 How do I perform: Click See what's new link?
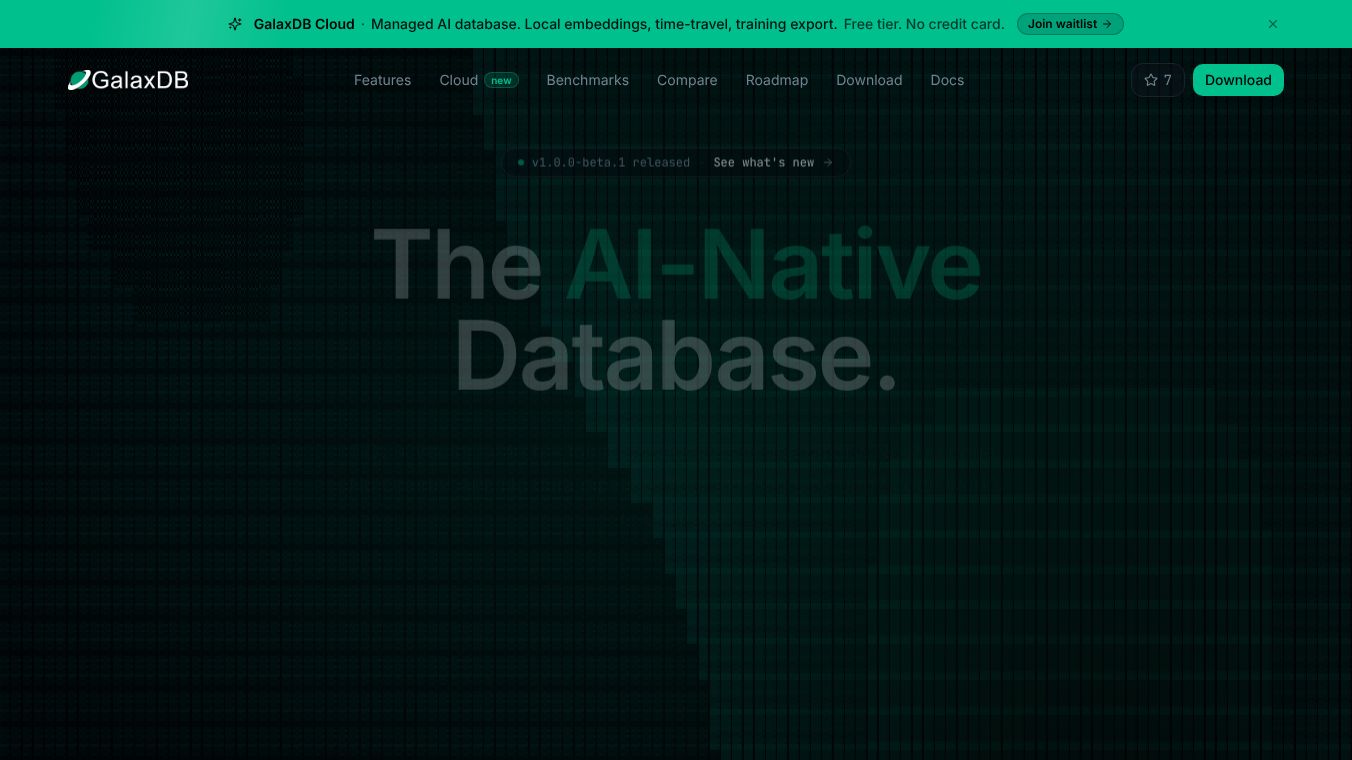pyautogui.click(x=773, y=162)
